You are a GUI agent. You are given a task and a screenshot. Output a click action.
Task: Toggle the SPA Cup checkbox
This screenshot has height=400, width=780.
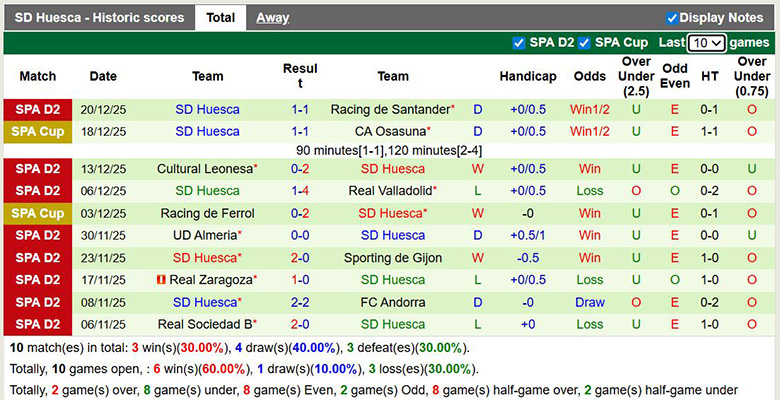tap(585, 43)
